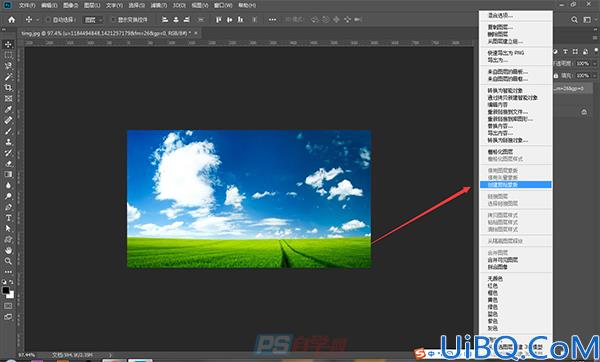Select the Pen tool

tap(8, 207)
